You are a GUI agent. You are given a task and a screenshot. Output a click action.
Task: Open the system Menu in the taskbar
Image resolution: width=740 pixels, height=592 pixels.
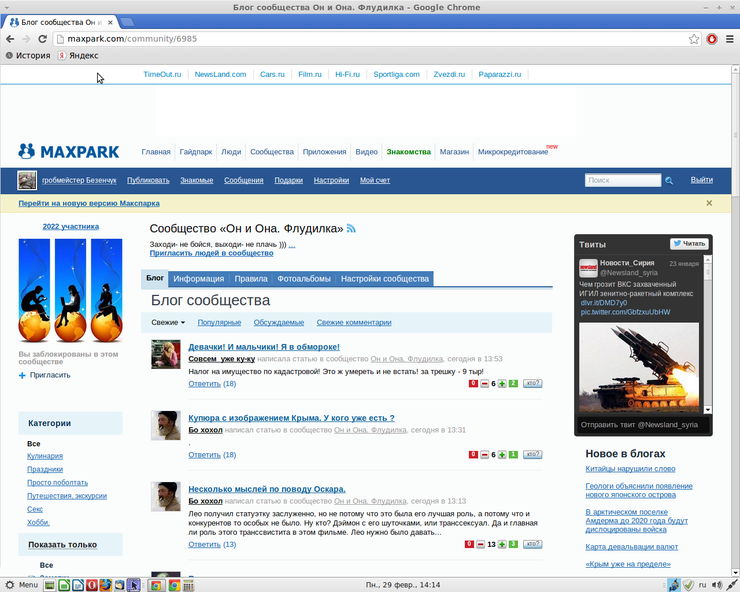(x=20, y=584)
